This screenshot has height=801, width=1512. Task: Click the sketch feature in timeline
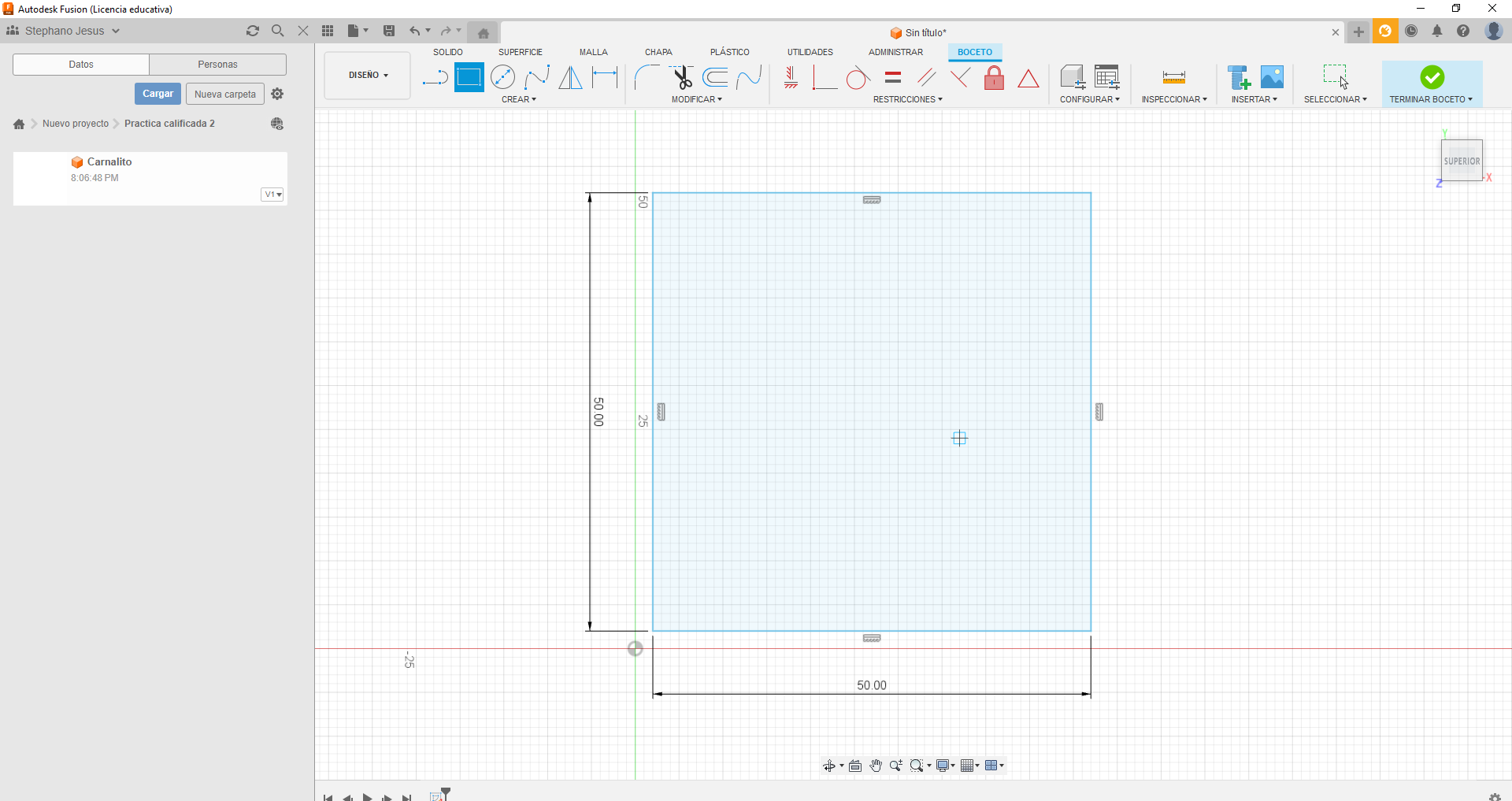coord(438,796)
